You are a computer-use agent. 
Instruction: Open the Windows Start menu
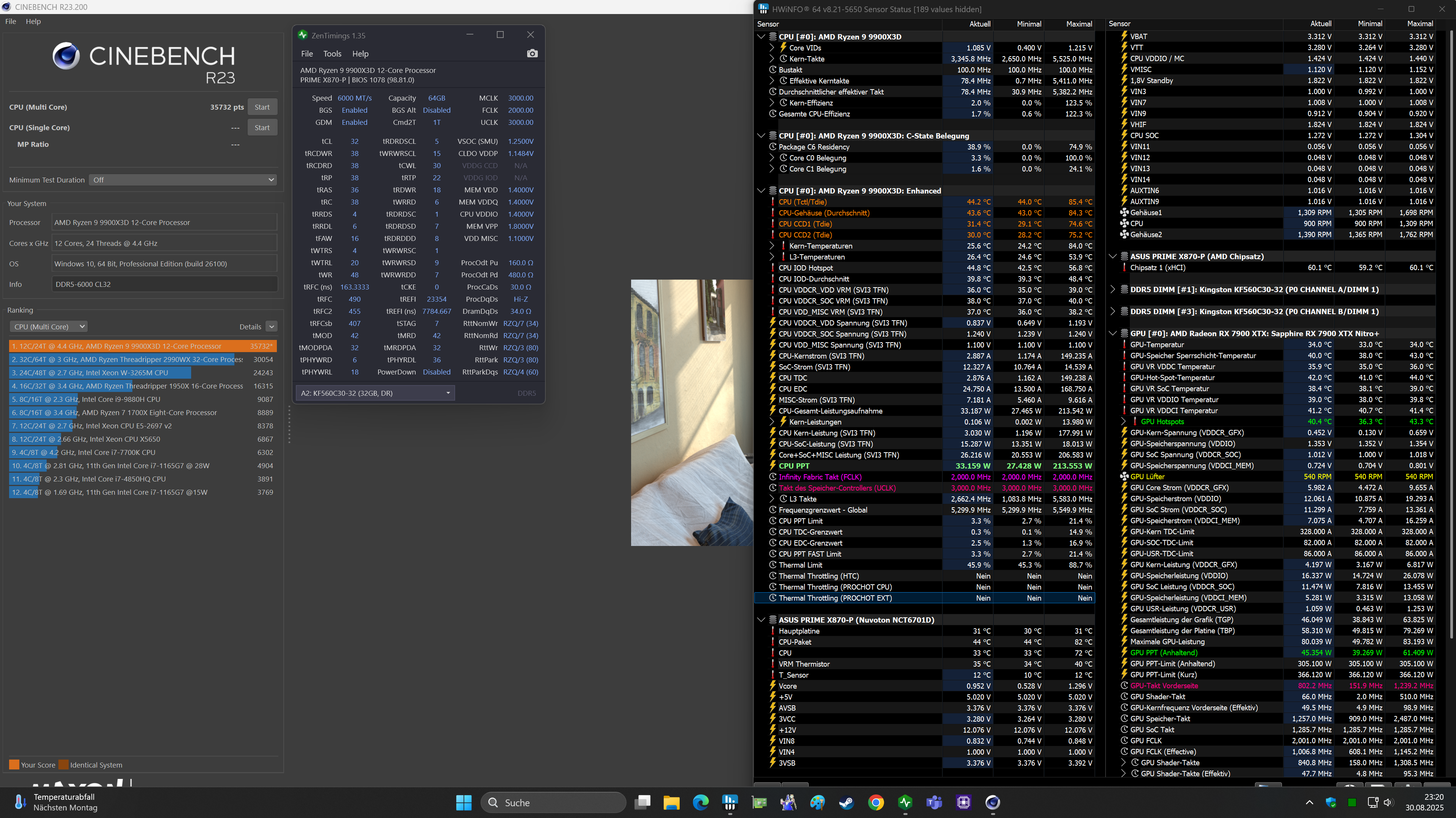[463, 802]
